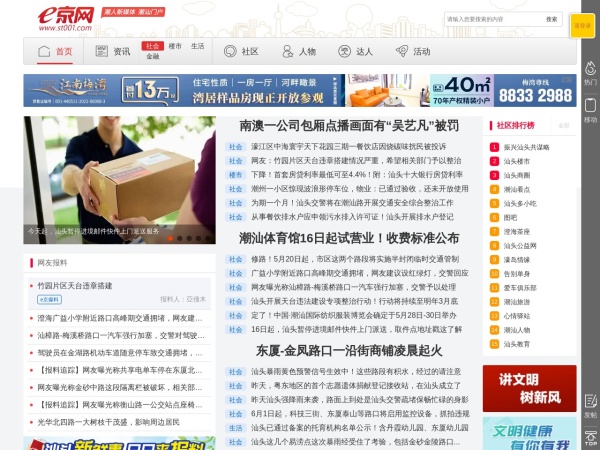The height and width of the screenshot is (450, 600).
Task: Click the 生活 tag before 托育机构名单 article
Action: 236,428
